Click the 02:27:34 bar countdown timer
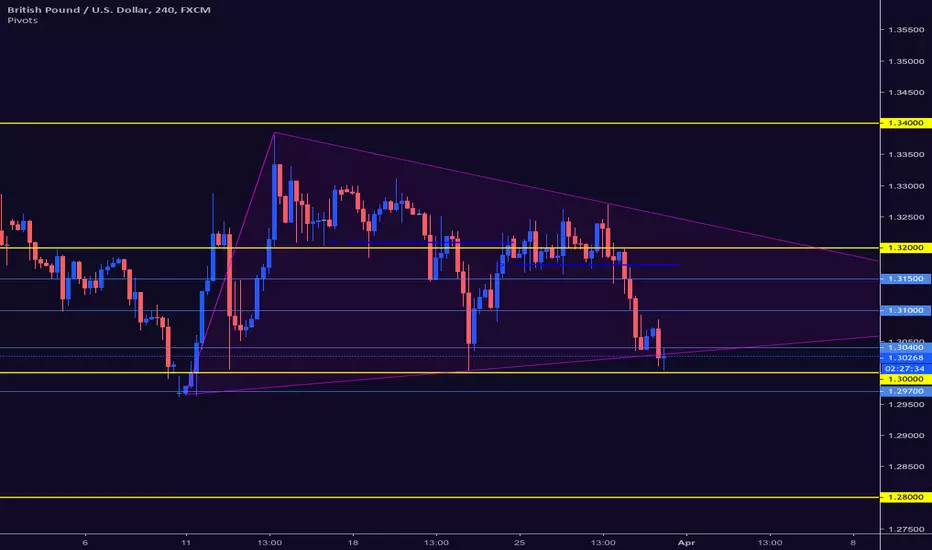932x550 pixels. point(906,369)
